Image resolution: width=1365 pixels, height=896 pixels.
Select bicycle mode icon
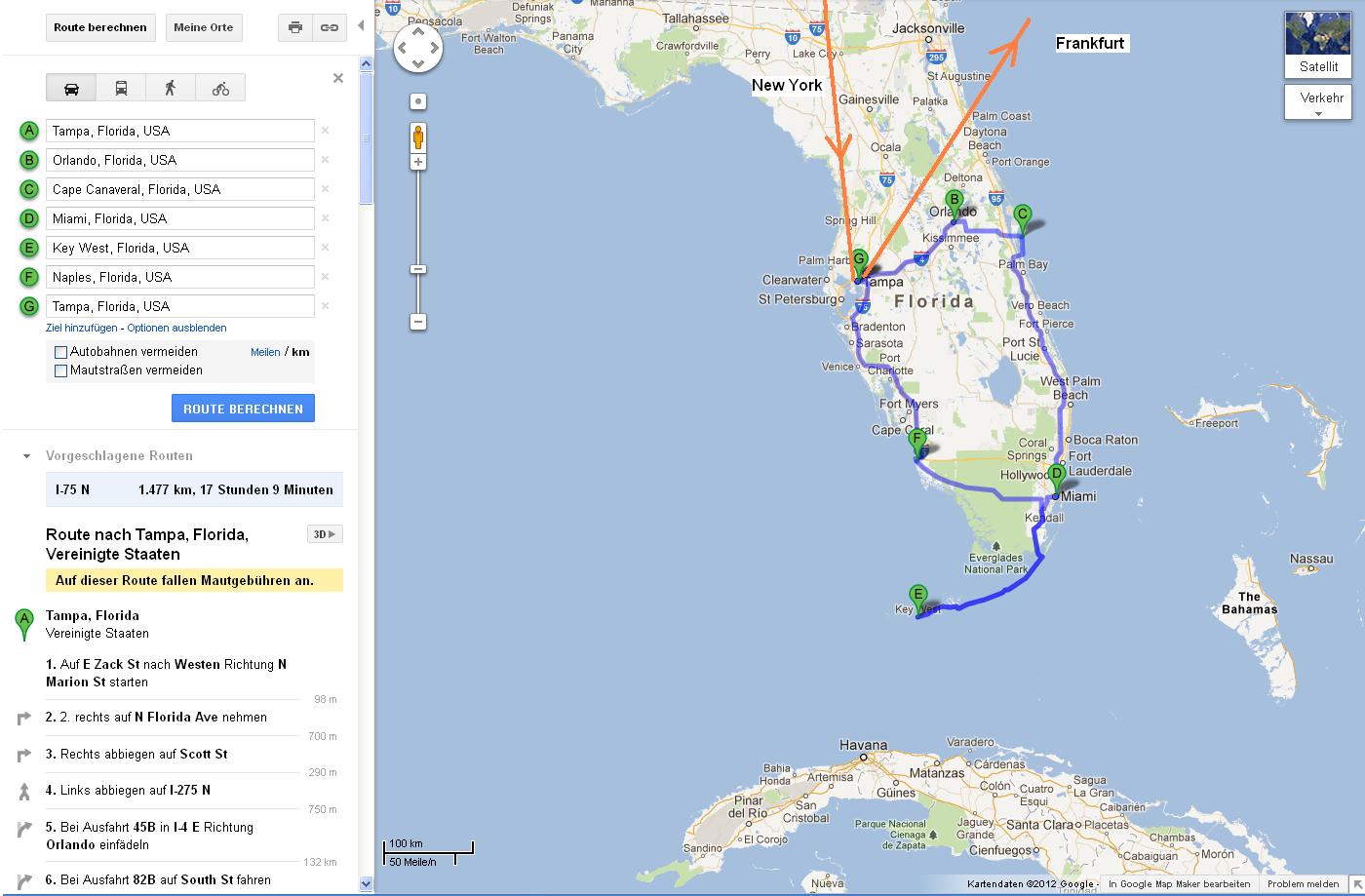coord(220,88)
